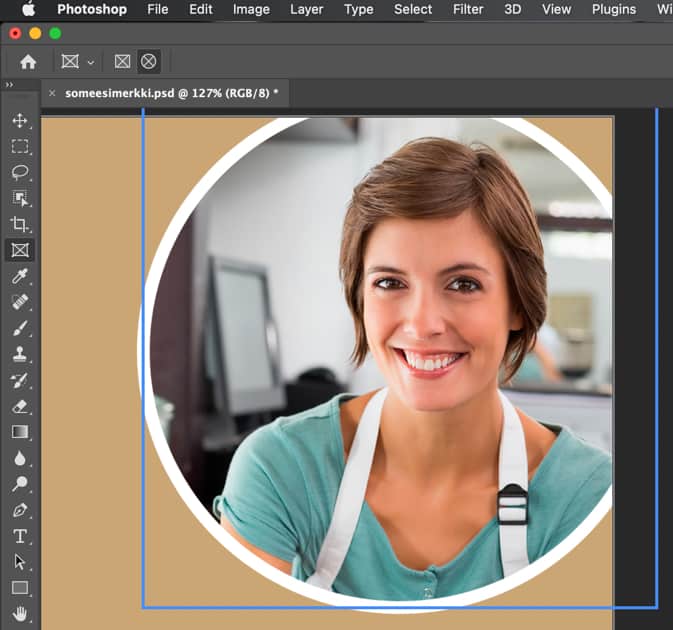The width and height of the screenshot is (673, 630).
Task: Select the Gradient tool
Action: (20, 432)
